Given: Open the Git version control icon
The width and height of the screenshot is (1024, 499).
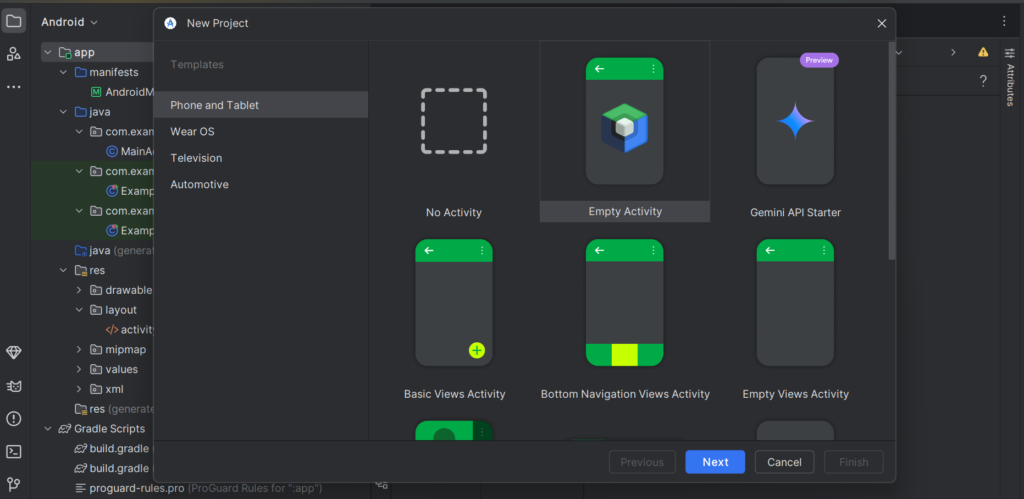Looking at the screenshot, I should (14, 484).
